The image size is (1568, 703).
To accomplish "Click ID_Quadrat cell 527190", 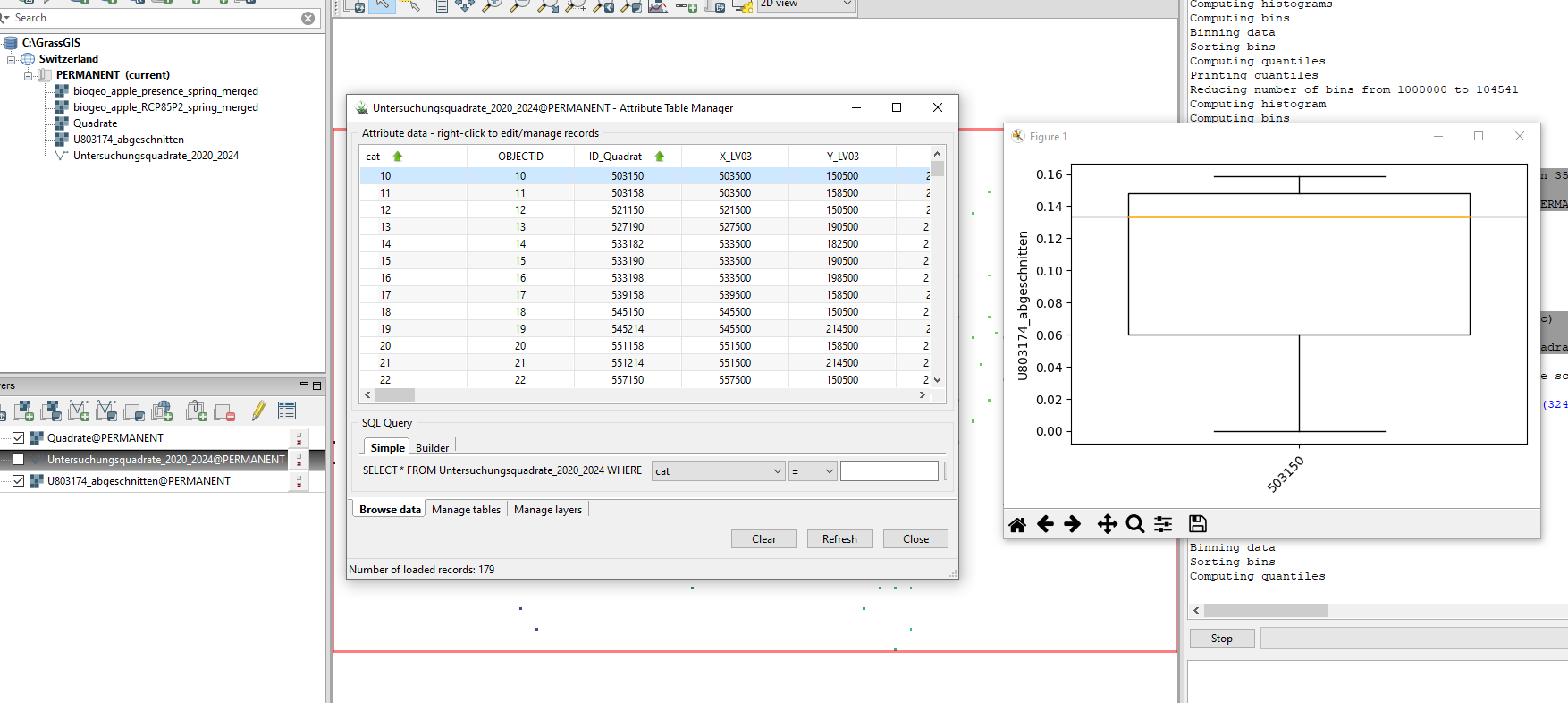I will pyautogui.click(x=628, y=227).
